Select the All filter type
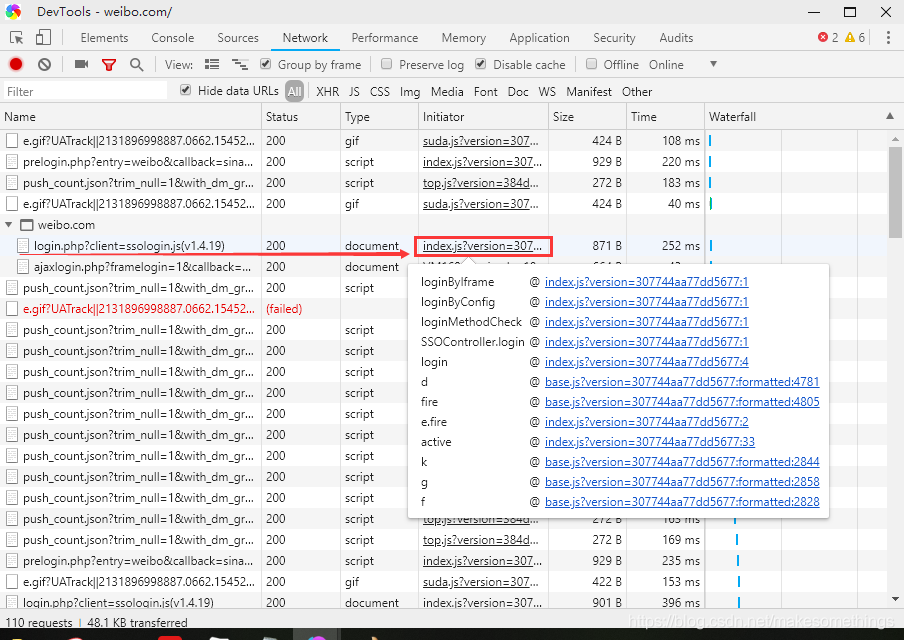The height and width of the screenshot is (640, 904). pyautogui.click(x=295, y=92)
